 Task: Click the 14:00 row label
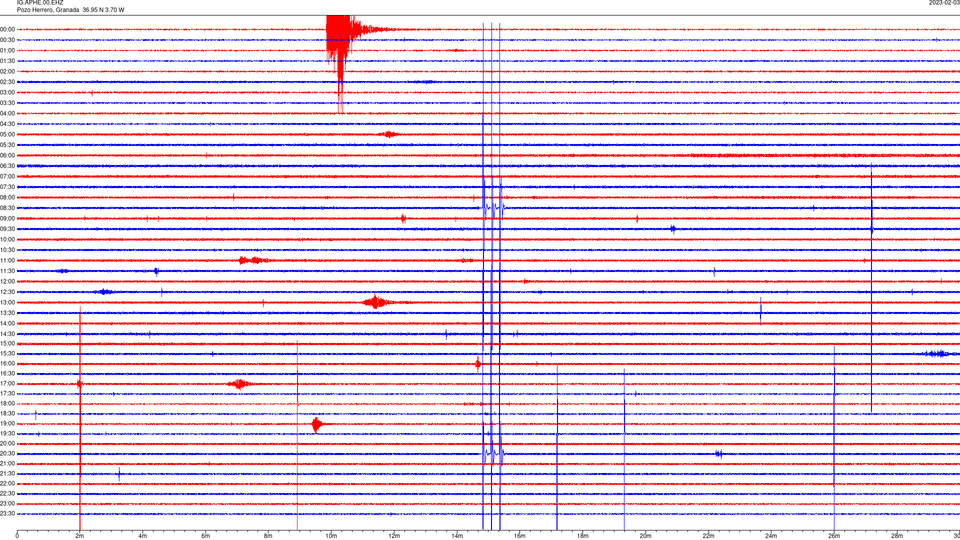tap(7, 323)
